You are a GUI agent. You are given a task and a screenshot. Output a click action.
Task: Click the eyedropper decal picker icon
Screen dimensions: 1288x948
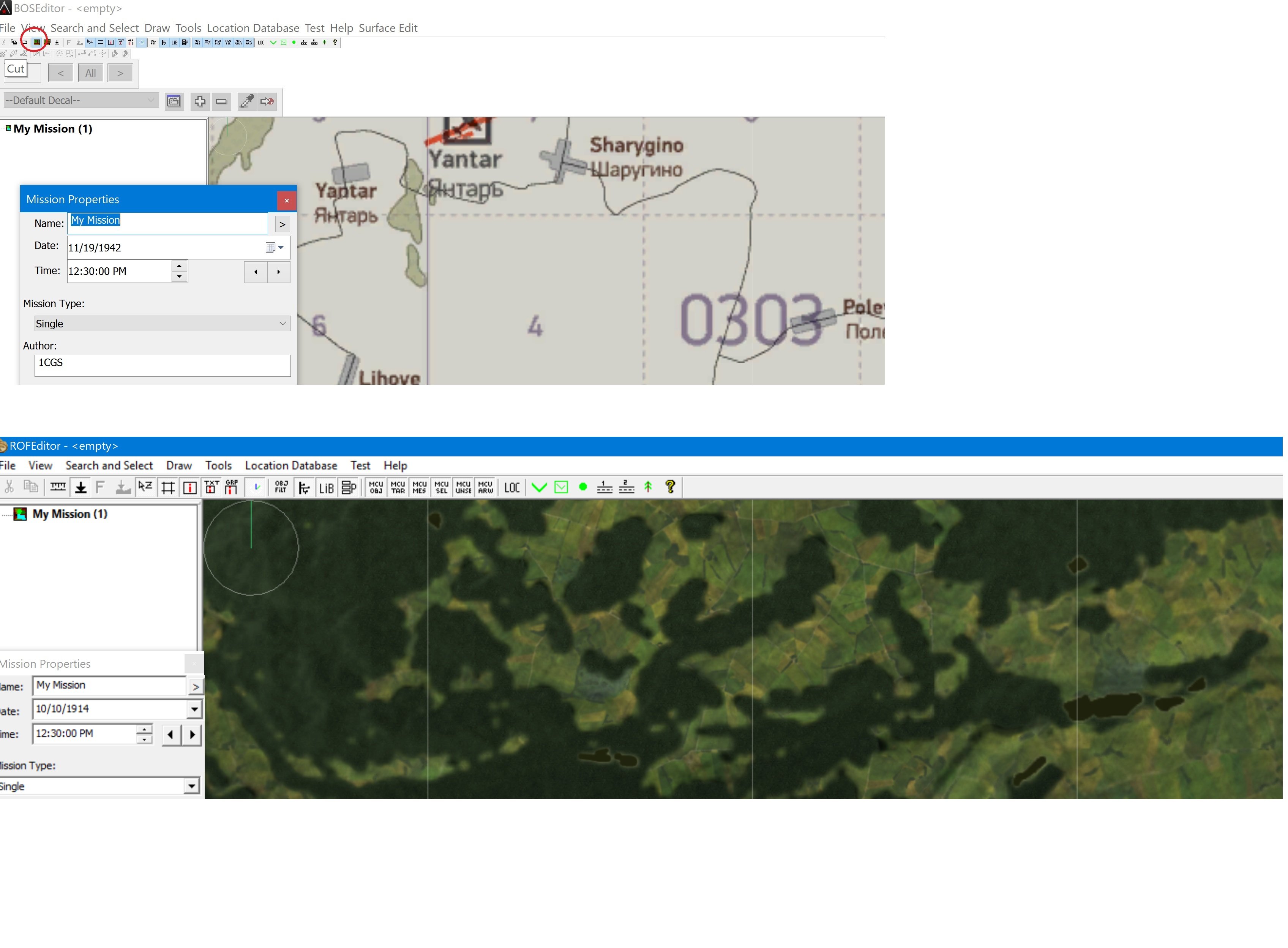point(247,101)
